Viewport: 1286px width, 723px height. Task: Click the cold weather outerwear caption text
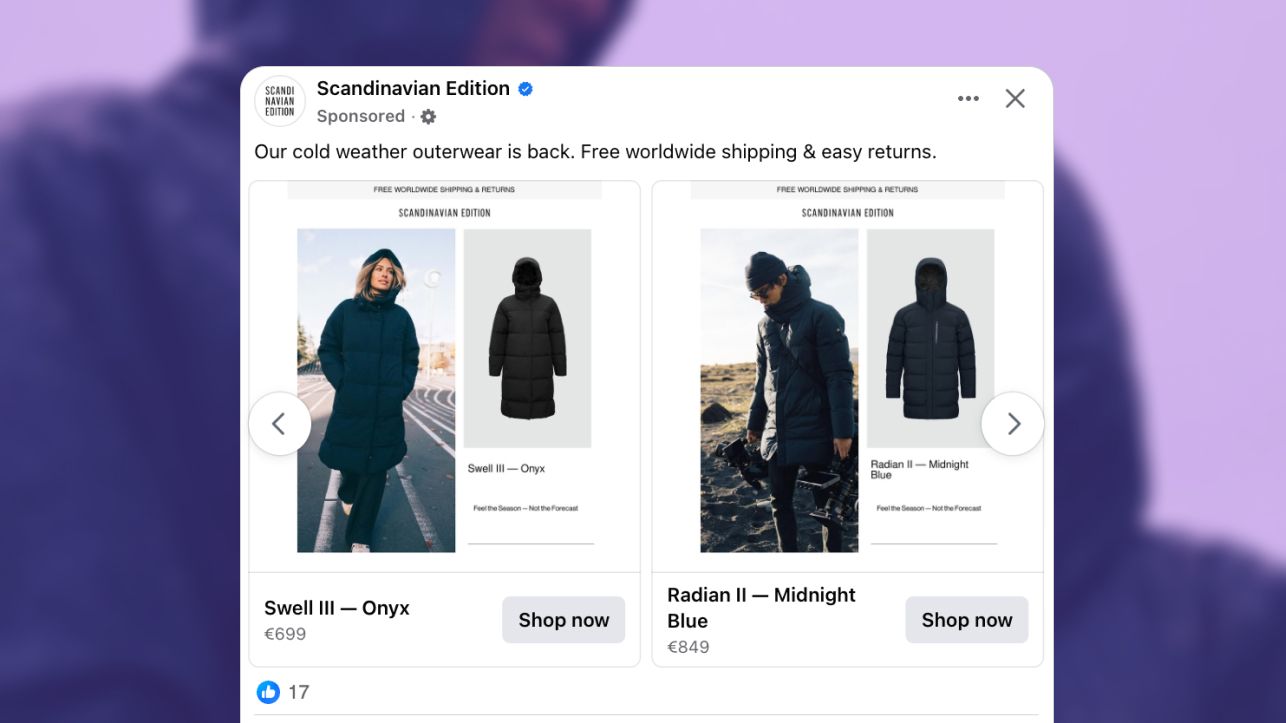[x=595, y=152]
